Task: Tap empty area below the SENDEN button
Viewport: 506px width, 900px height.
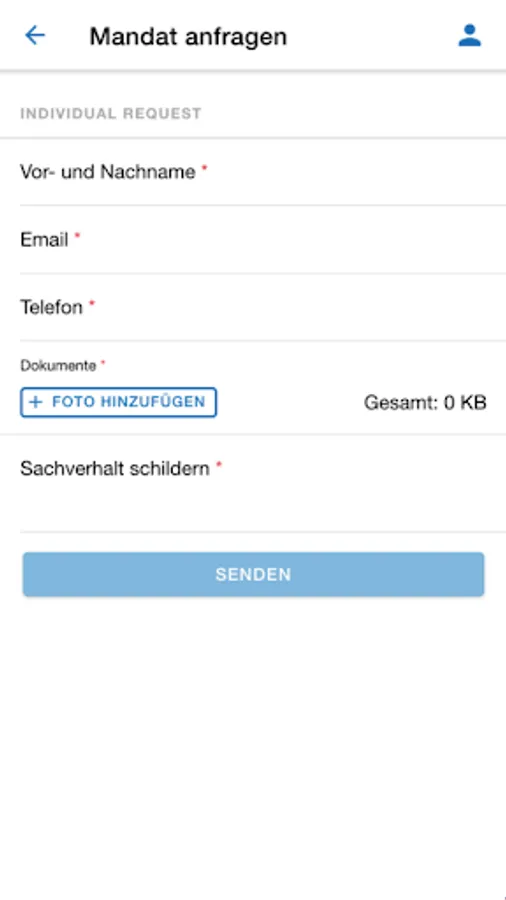Action: point(253,746)
